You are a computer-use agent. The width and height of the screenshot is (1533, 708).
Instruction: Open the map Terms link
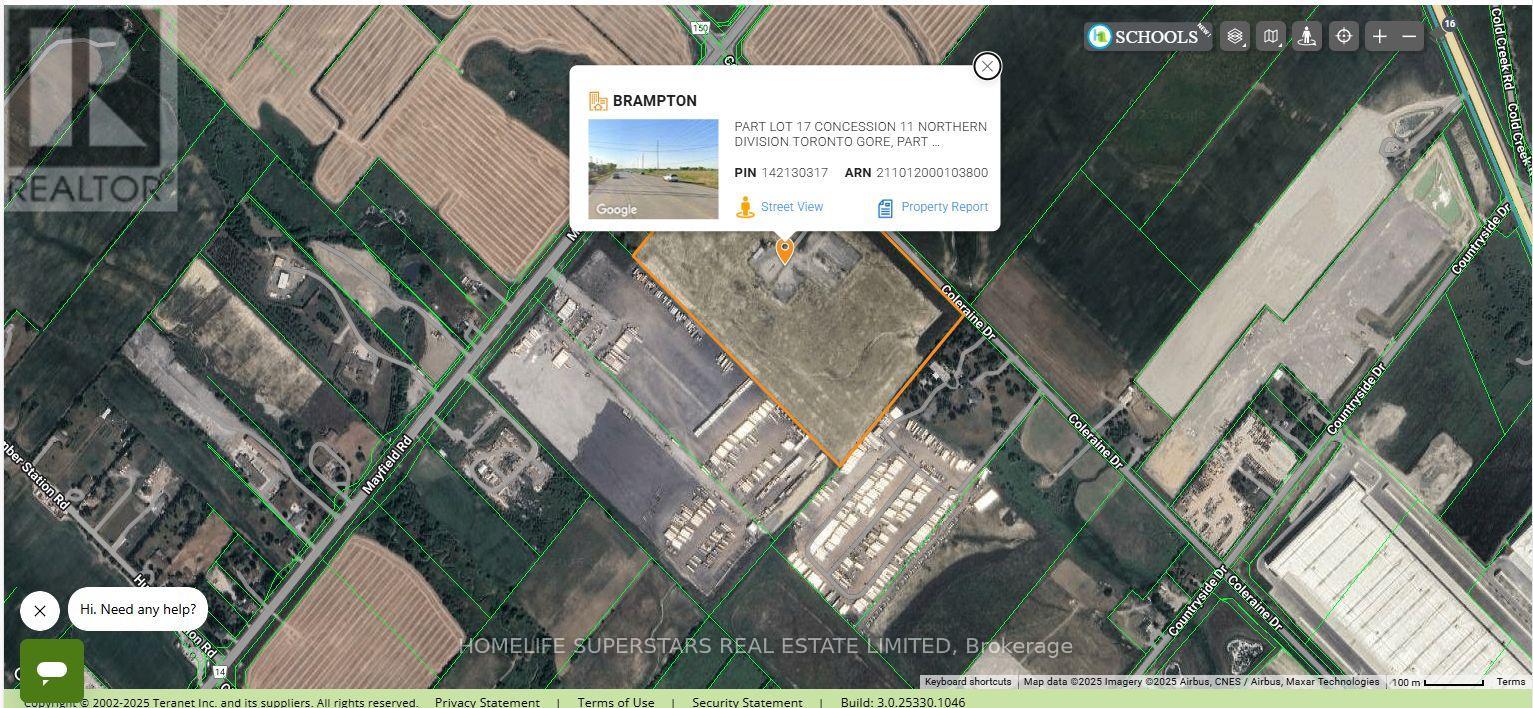1510,682
